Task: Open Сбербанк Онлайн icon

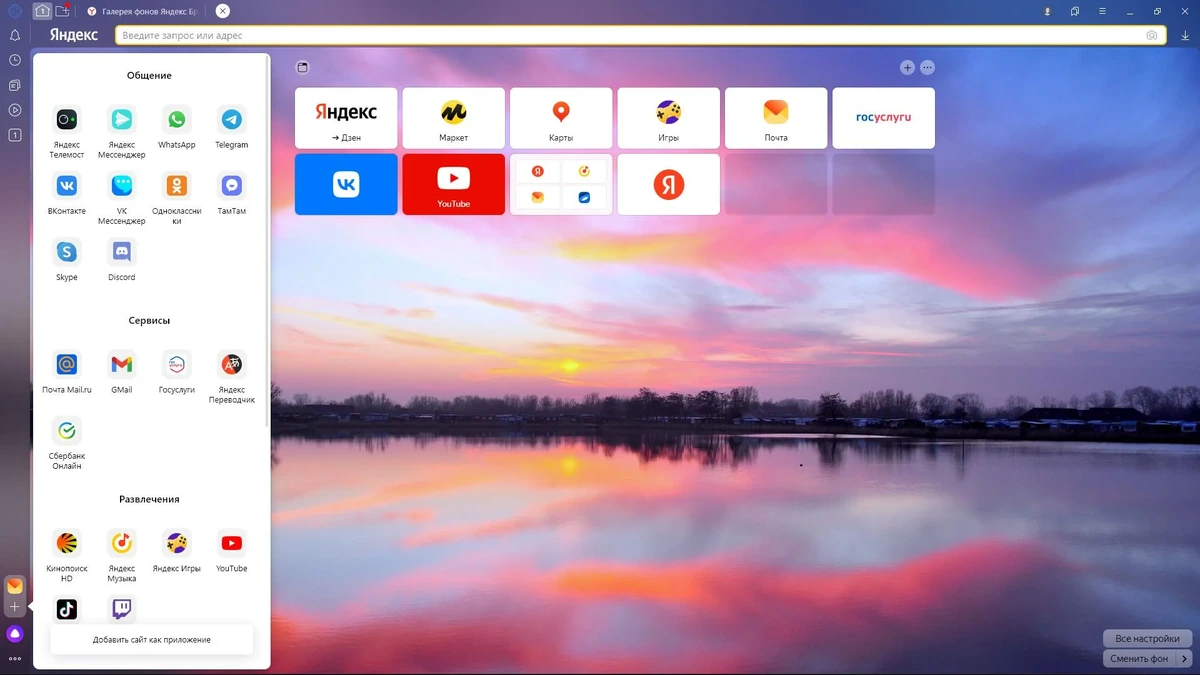Action: click(x=67, y=431)
